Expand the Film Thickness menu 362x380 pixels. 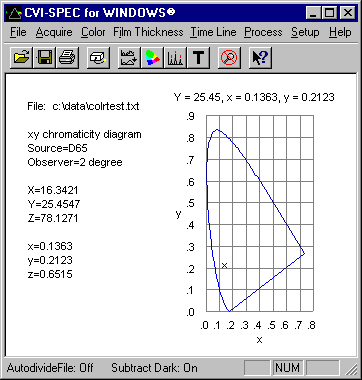pyautogui.click(x=148, y=32)
